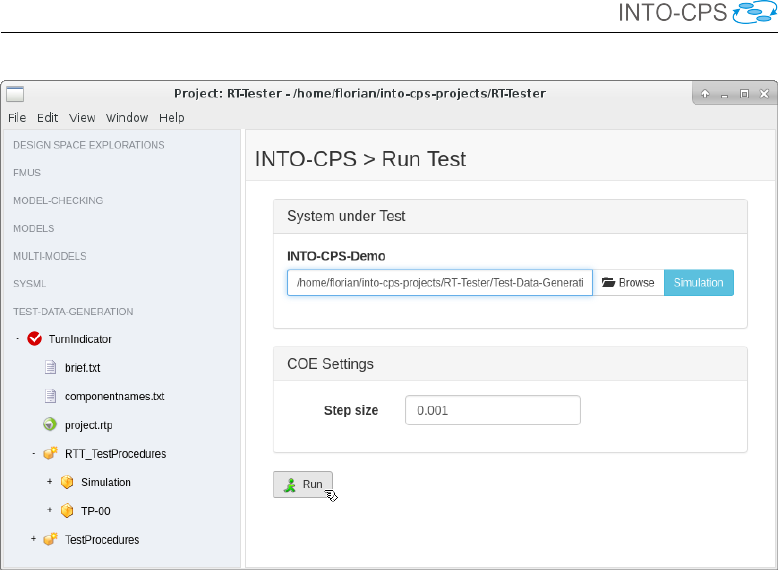Image resolution: width=778 pixels, height=570 pixels.
Task: Expand the TestProcedures tree node
Action: click(x=34, y=540)
